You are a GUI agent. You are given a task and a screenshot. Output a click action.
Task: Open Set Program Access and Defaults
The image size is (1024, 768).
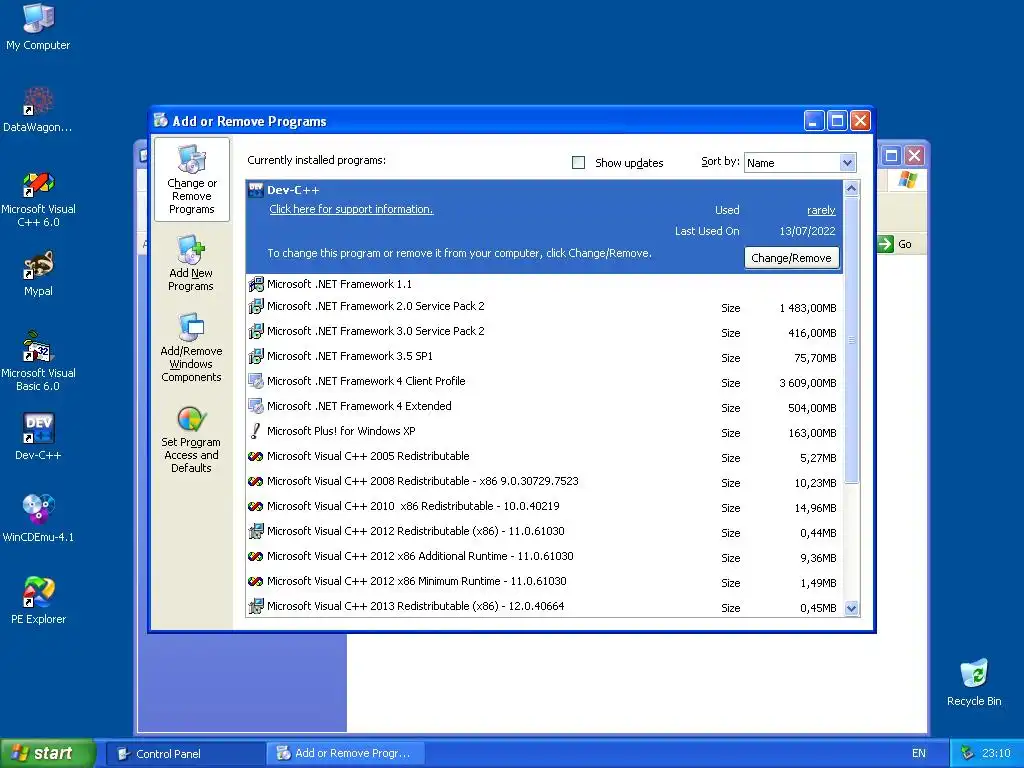(191, 439)
